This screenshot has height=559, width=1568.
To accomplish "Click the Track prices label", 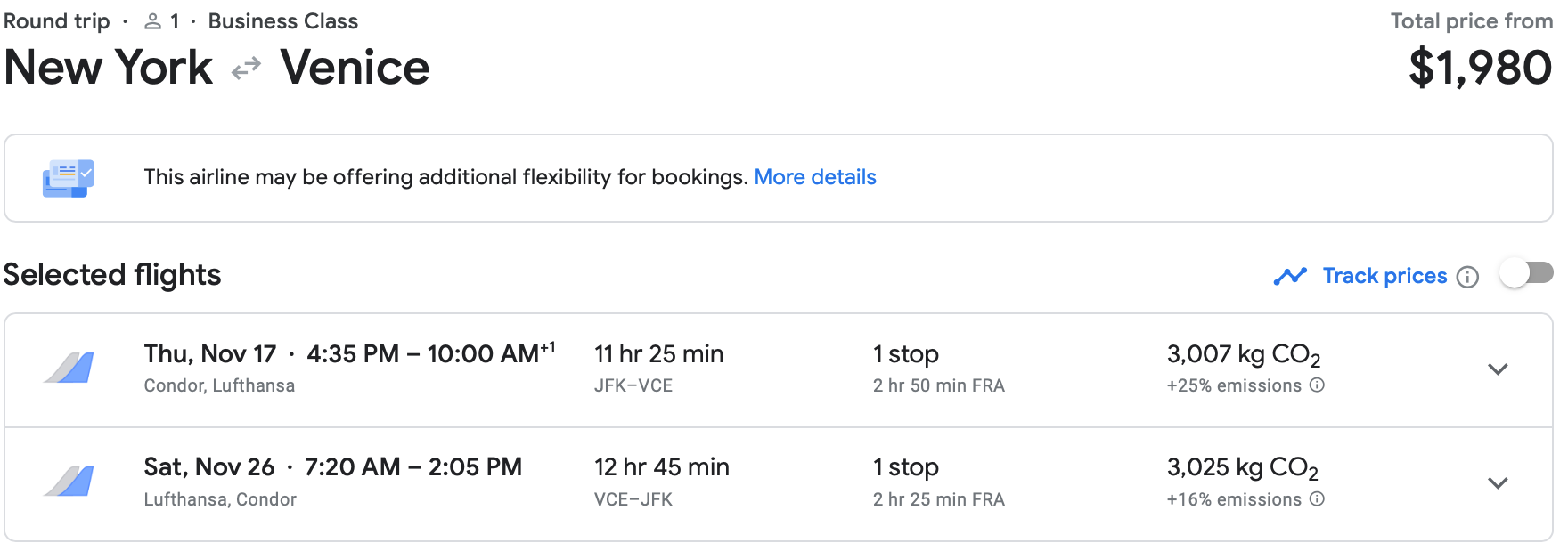I will [1384, 276].
